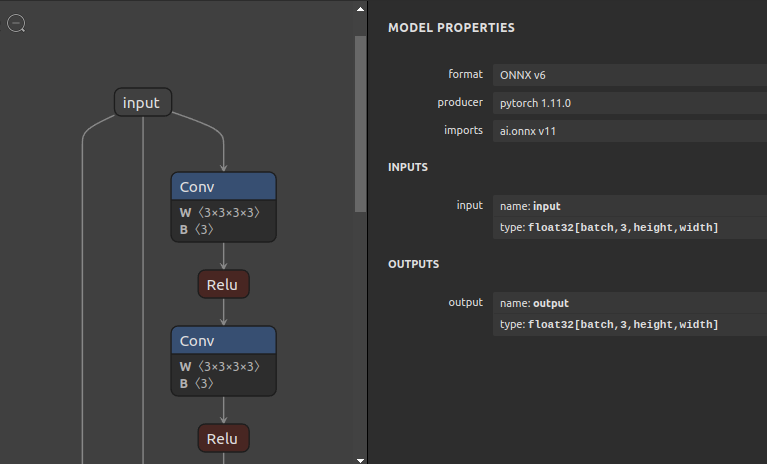Click the 'name: input' field under Inputs
Screen dimensions: 767x464
point(630,206)
